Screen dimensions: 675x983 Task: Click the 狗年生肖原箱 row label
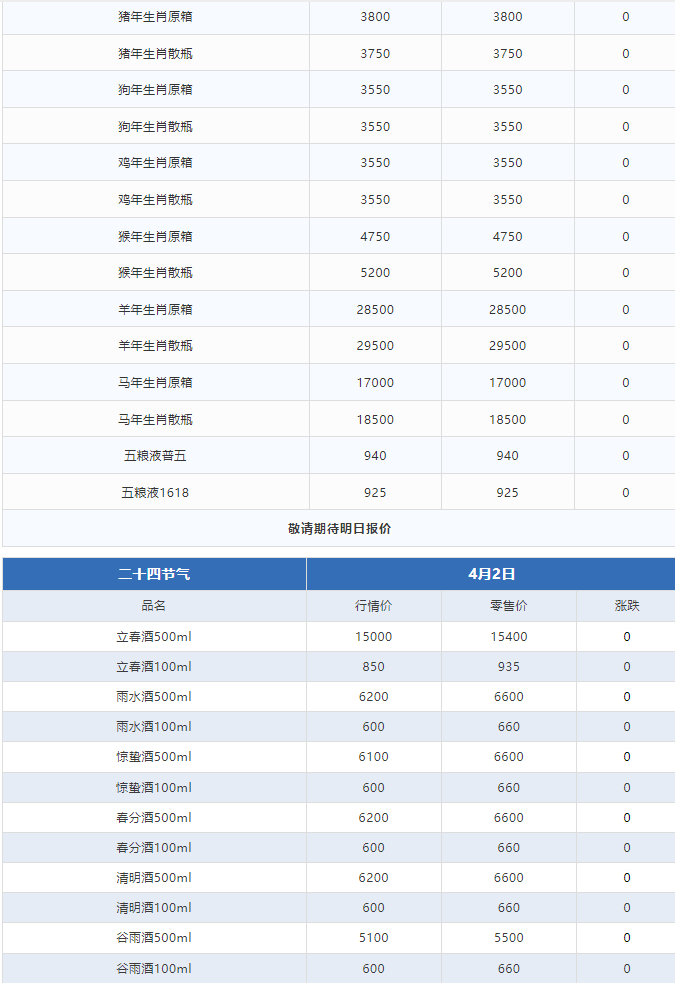click(x=155, y=90)
